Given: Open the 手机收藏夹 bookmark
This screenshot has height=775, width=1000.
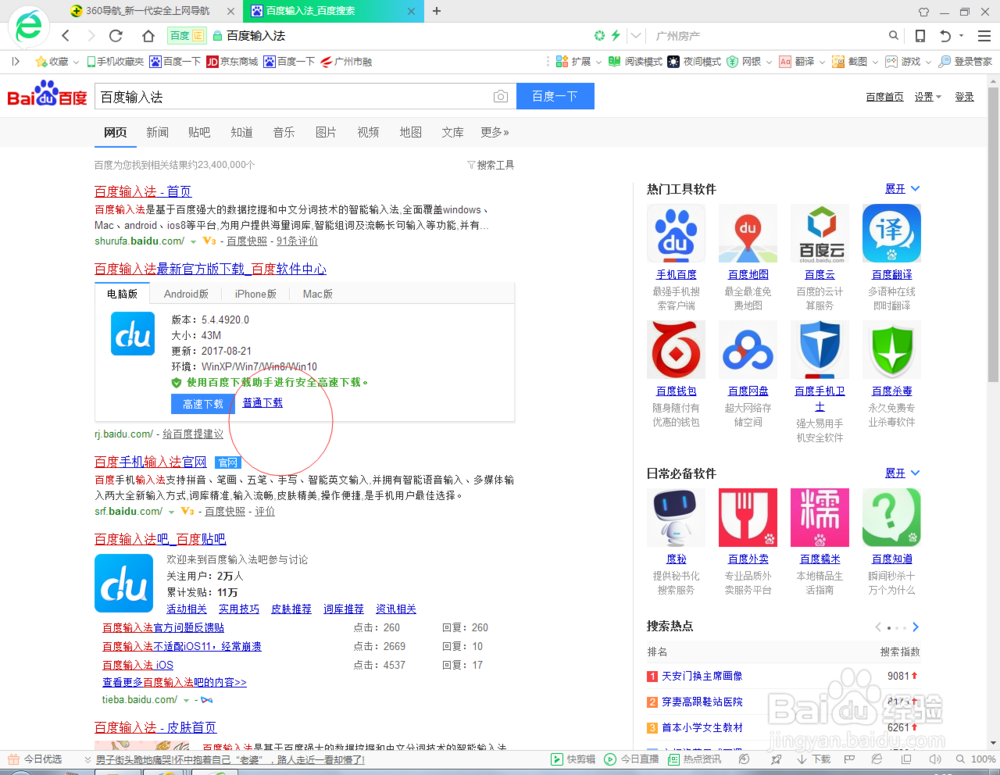Looking at the screenshot, I should [115, 61].
